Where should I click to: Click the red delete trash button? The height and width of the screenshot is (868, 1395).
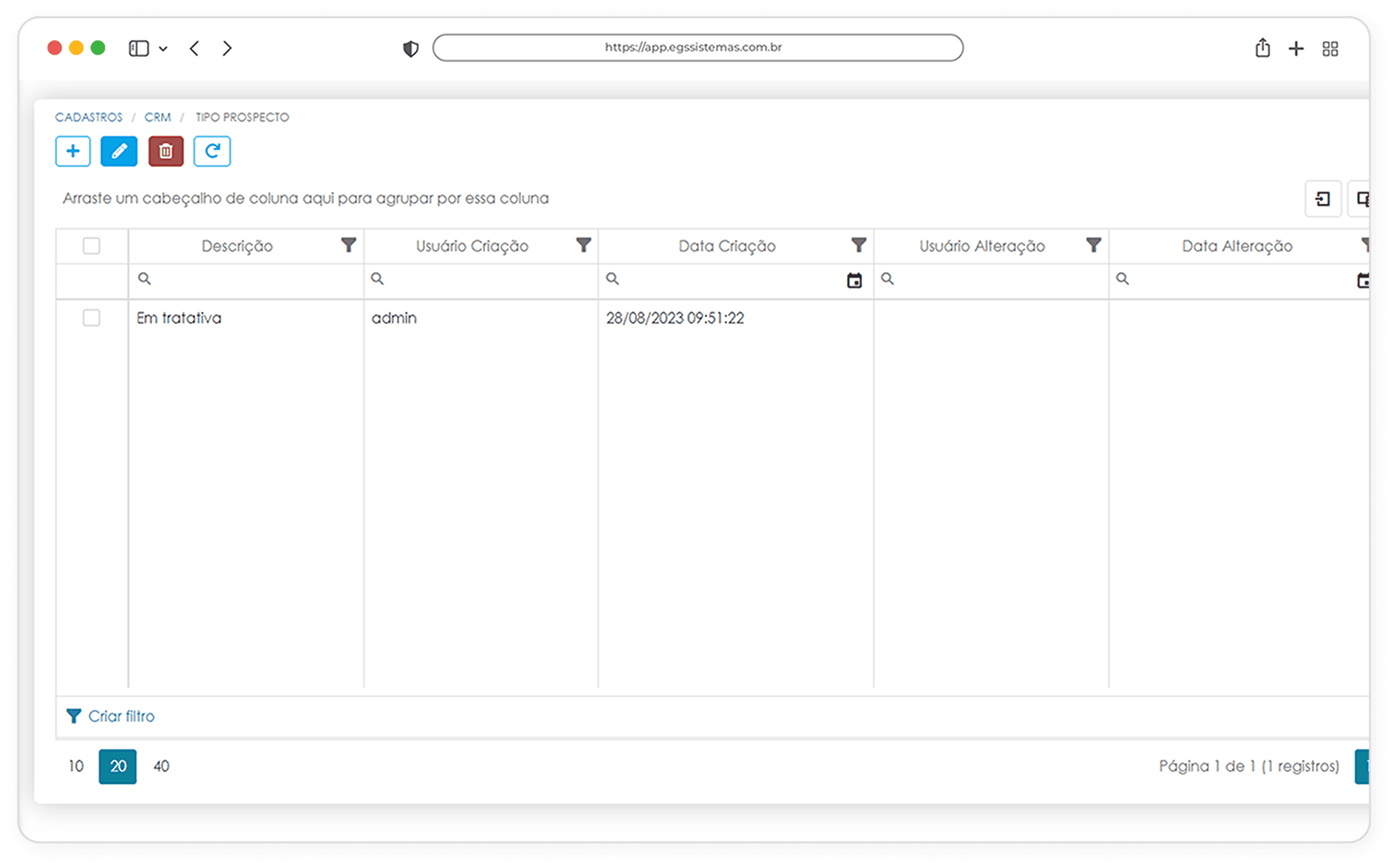pos(166,151)
